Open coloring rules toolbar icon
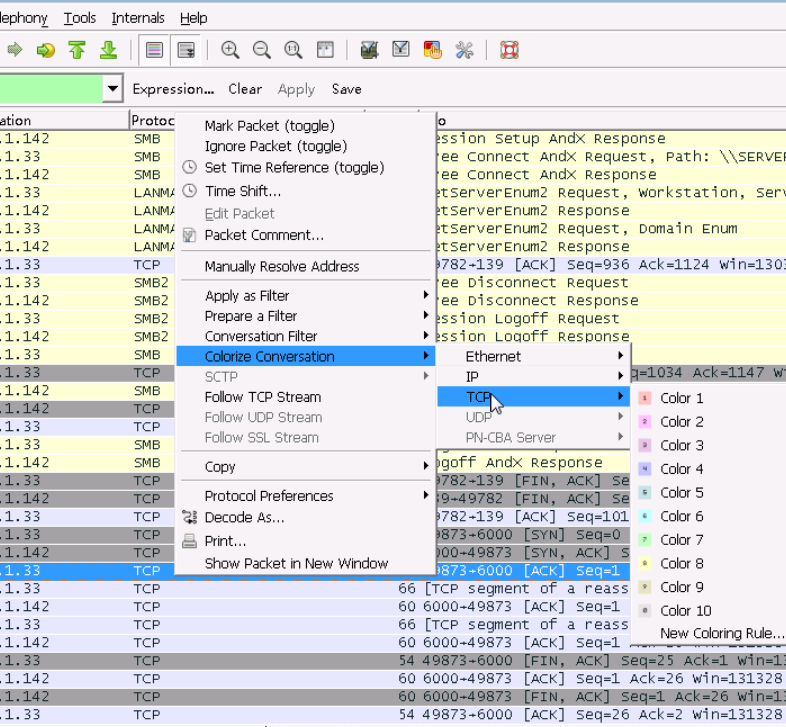This screenshot has width=786, height=727. (x=432, y=50)
